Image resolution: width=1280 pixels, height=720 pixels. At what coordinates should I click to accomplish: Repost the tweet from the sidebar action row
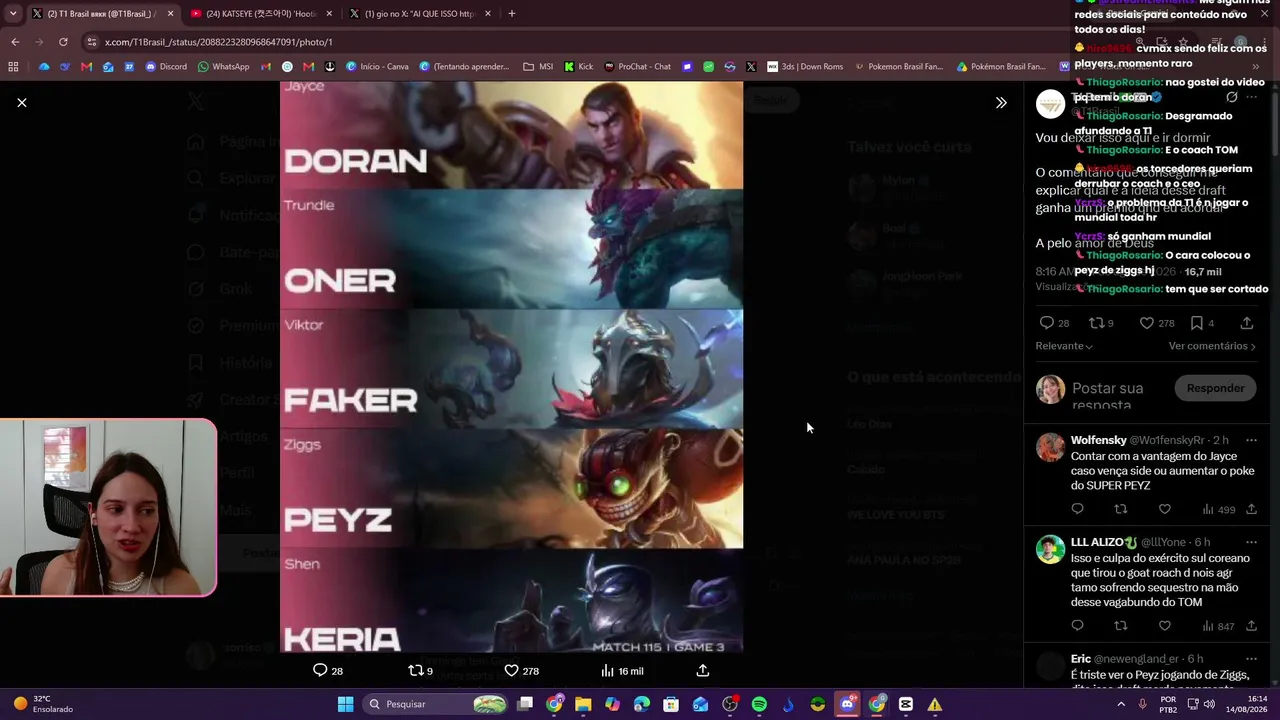click(1096, 323)
